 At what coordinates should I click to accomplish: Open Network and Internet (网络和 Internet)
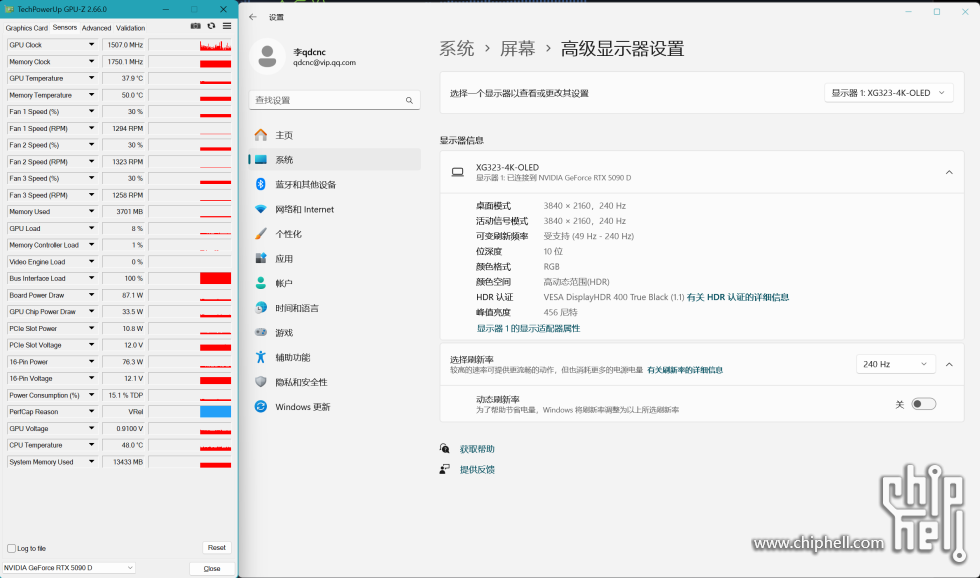pos(334,209)
